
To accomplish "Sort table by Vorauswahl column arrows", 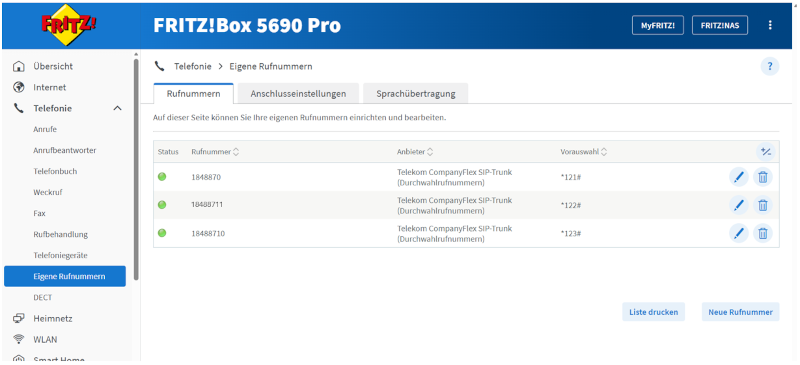I will 604,152.
